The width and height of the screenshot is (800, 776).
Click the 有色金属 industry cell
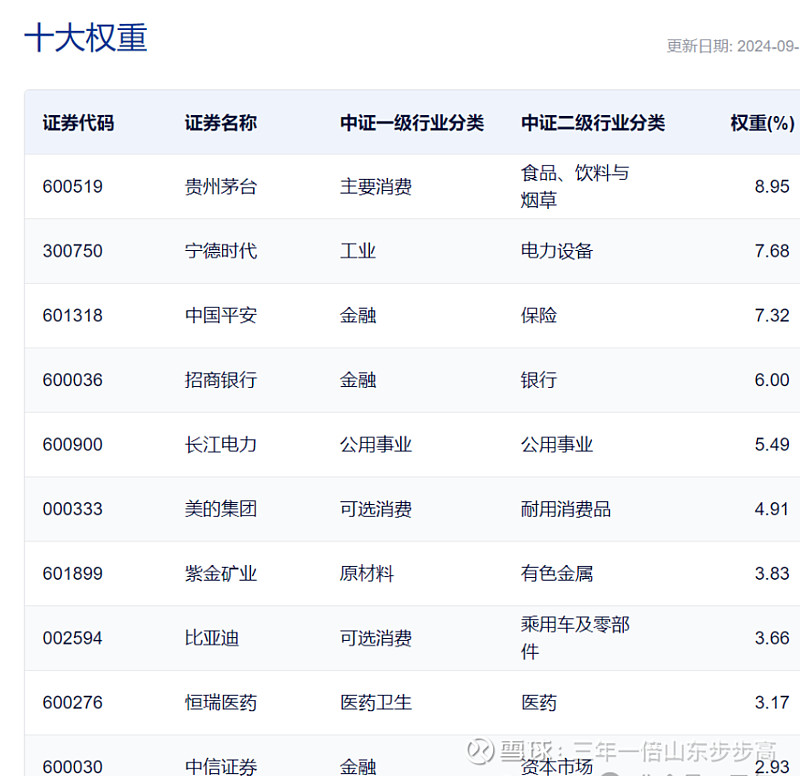pos(557,574)
